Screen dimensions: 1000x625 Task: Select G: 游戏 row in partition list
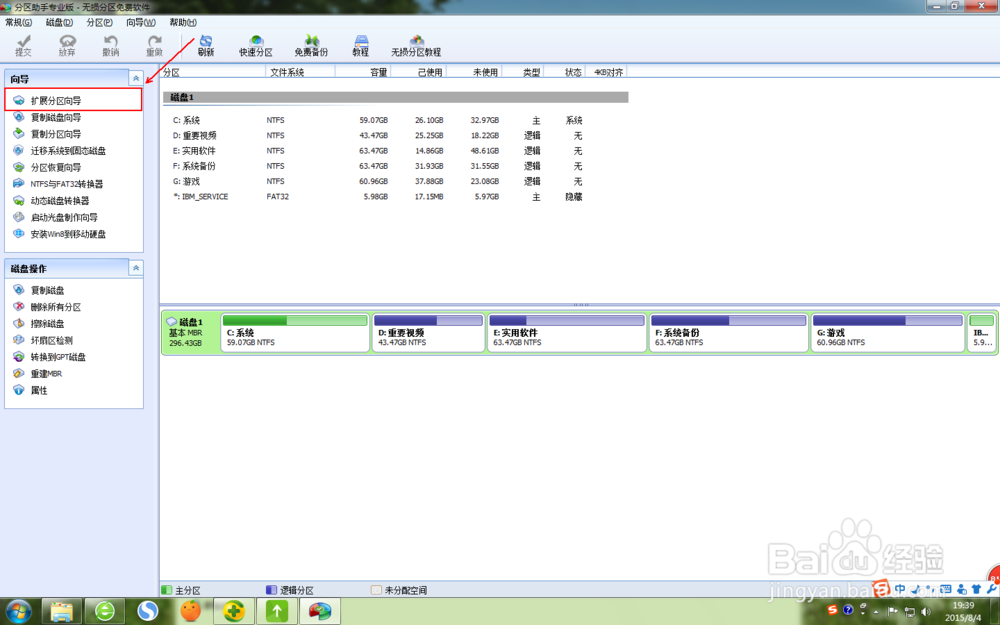(x=394, y=181)
